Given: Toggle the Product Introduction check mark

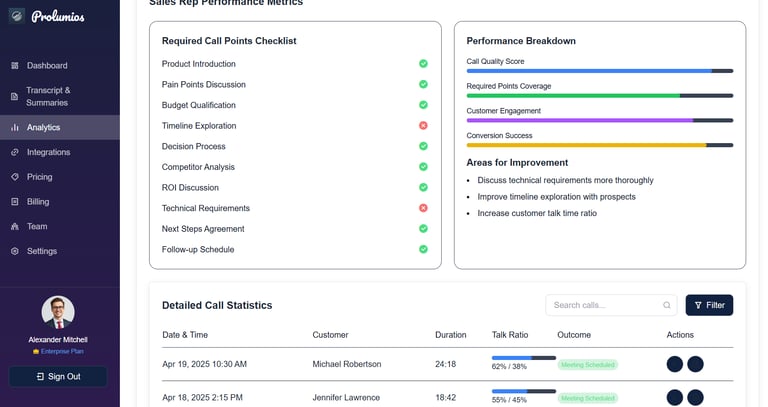Looking at the screenshot, I should pos(423,64).
